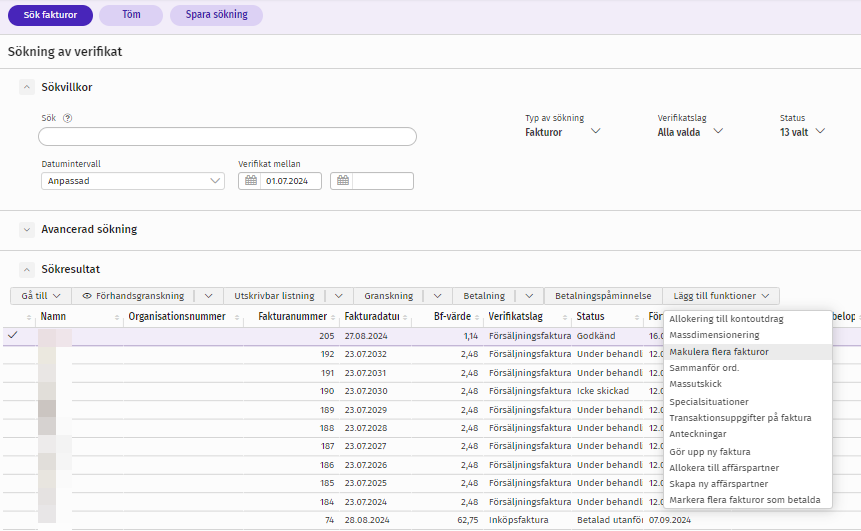Open the Sök help question mark icon
This screenshot has width=861, height=531.
pyautogui.click(x=68, y=118)
